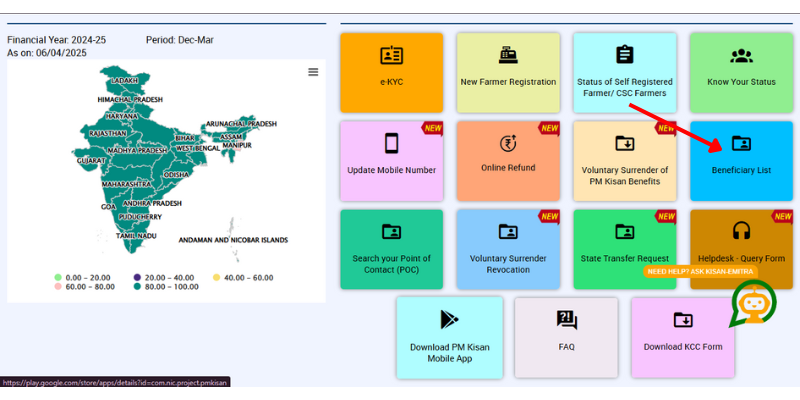Click the Know Your Status people icon
This screenshot has height=400, width=800.
(x=741, y=56)
